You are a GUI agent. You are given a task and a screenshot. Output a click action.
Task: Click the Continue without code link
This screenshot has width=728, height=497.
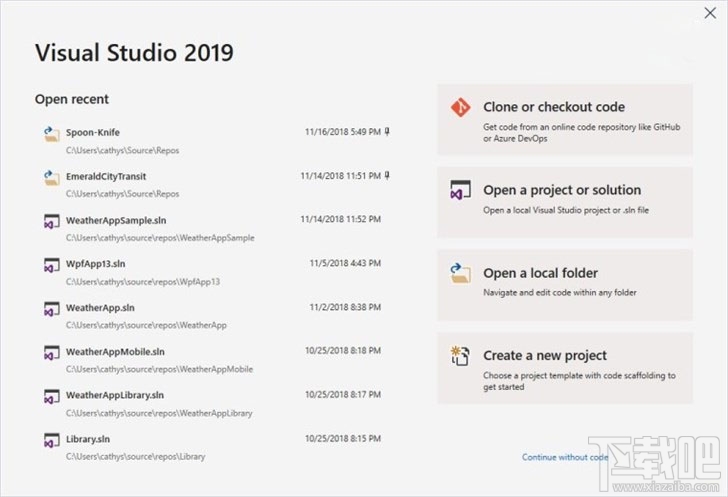click(x=564, y=457)
